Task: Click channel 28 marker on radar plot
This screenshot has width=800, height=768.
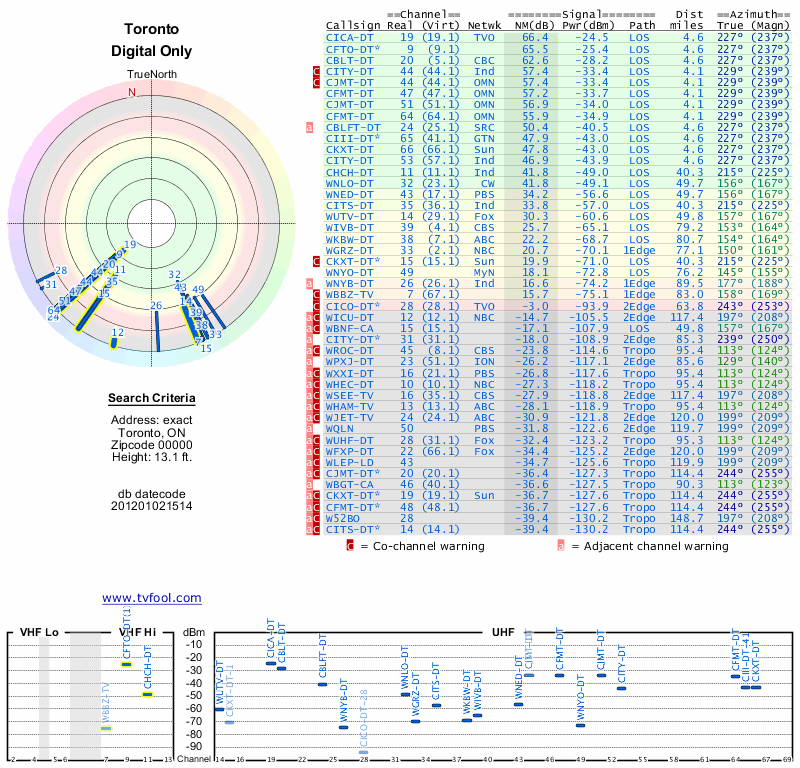Action: tap(45, 277)
